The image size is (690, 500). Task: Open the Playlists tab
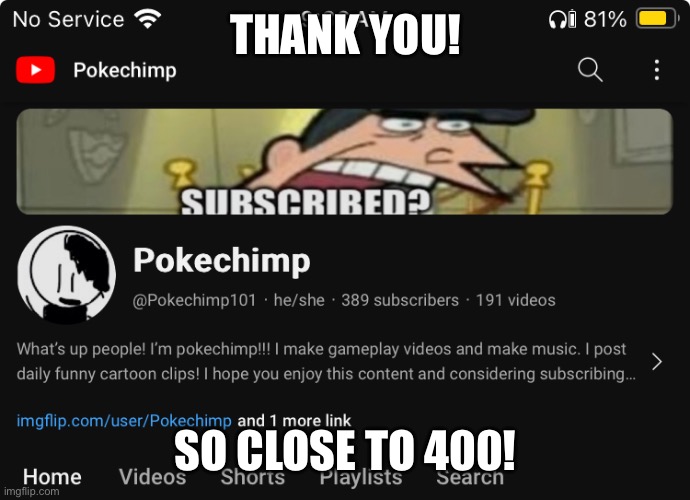[x=361, y=477]
